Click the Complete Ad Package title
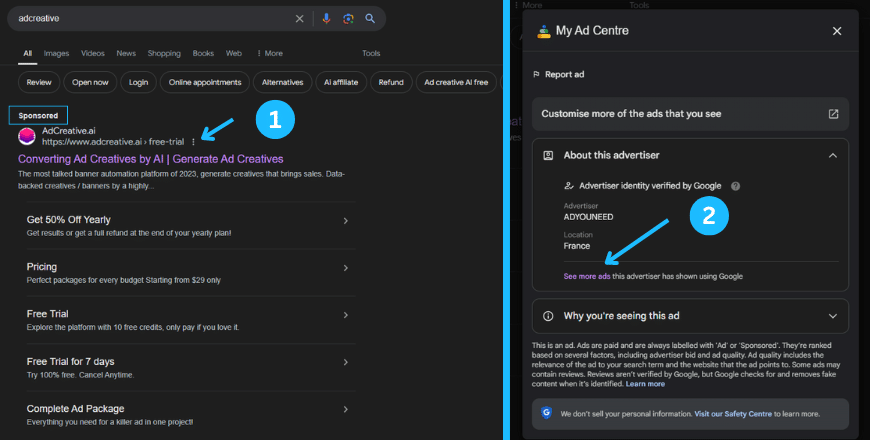Image resolution: width=870 pixels, height=440 pixels. pyautogui.click(x=75, y=409)
